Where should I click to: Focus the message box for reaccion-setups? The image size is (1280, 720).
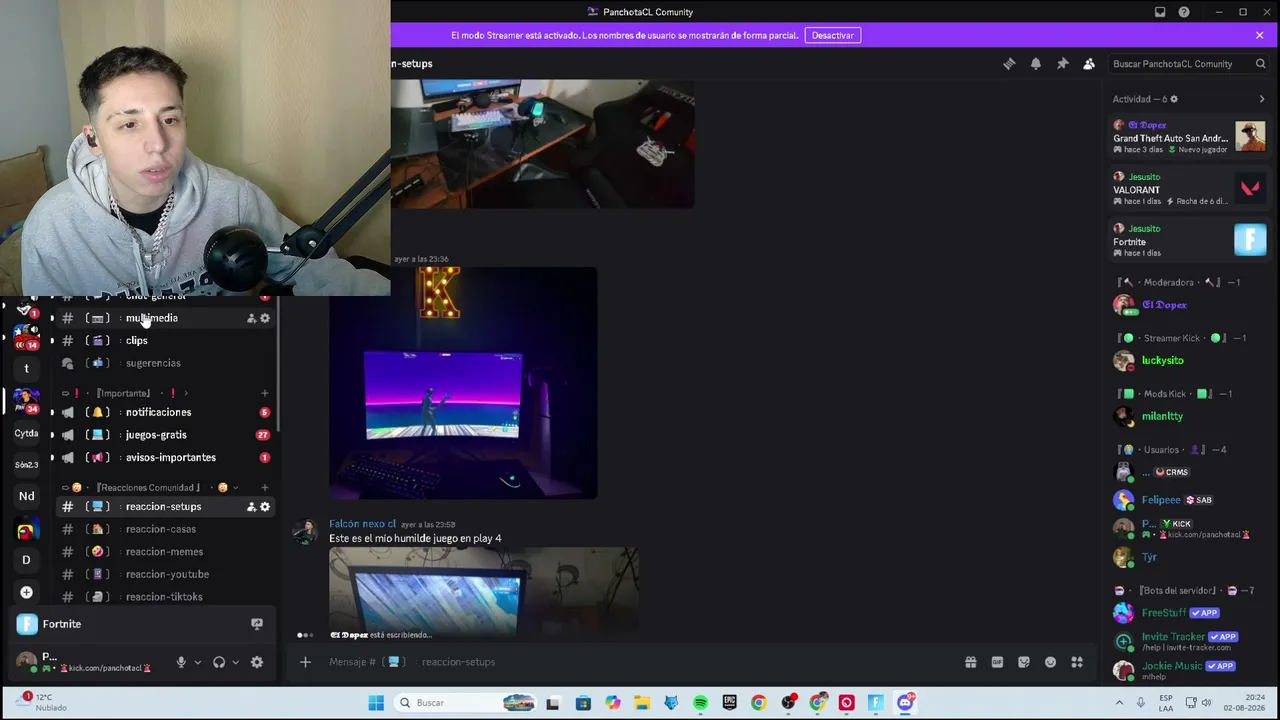coord(640,662)
